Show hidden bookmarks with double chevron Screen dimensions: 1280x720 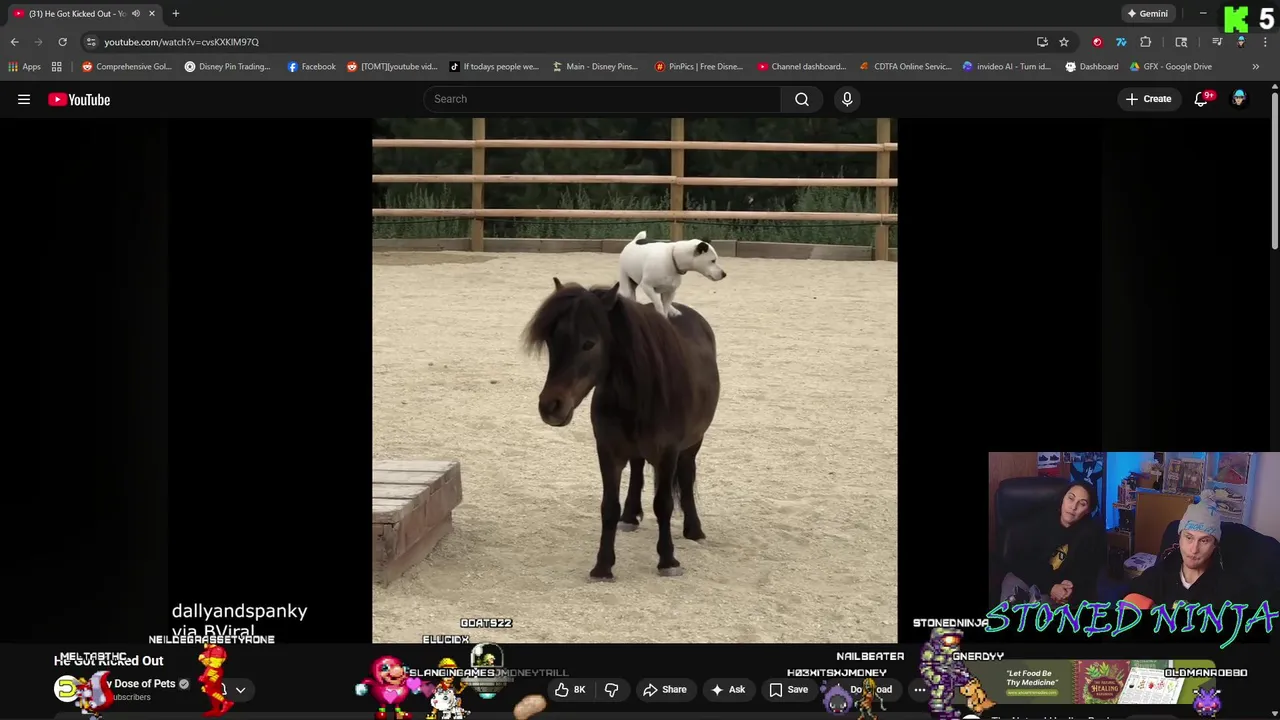(x=1256, y=67)
